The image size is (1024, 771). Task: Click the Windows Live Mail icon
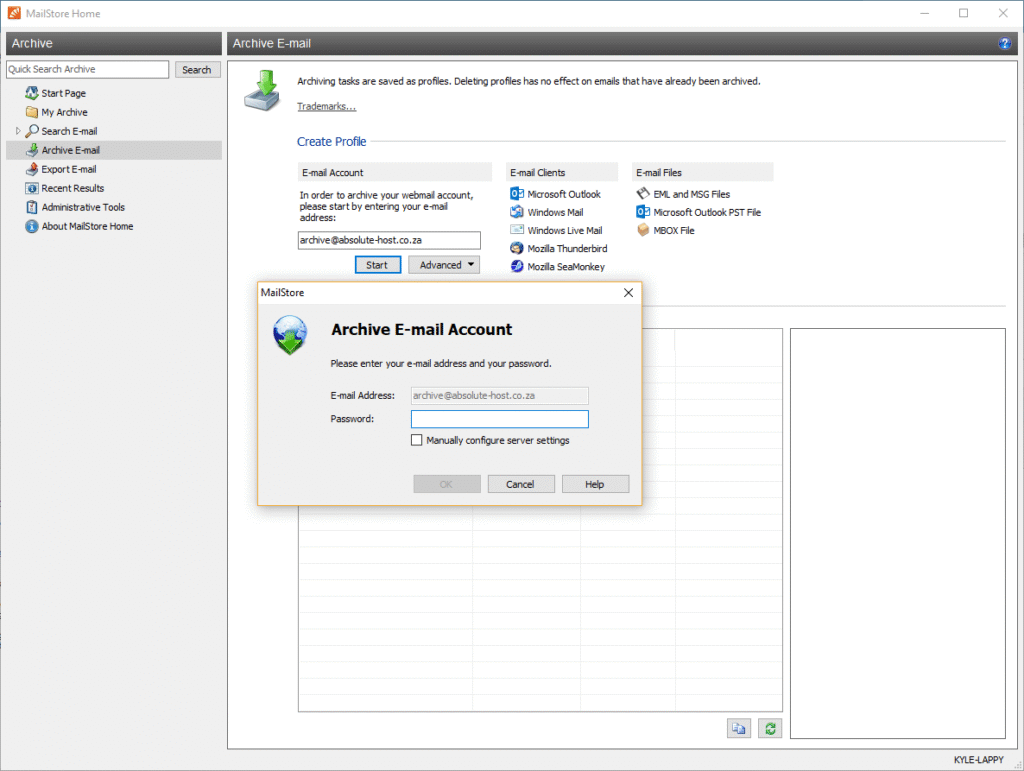pos(517,230)
